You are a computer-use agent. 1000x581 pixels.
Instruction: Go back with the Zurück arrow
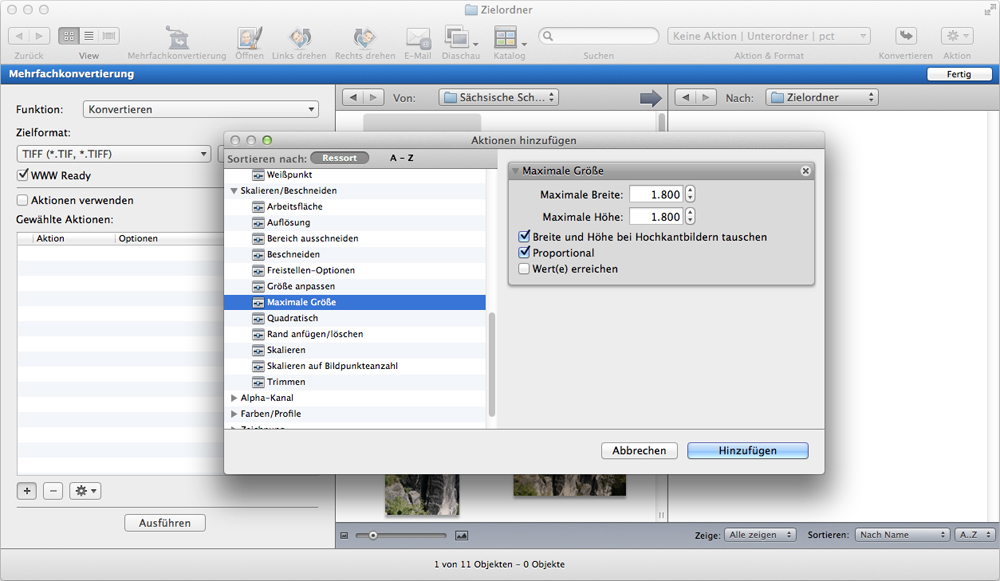point(19,36)
